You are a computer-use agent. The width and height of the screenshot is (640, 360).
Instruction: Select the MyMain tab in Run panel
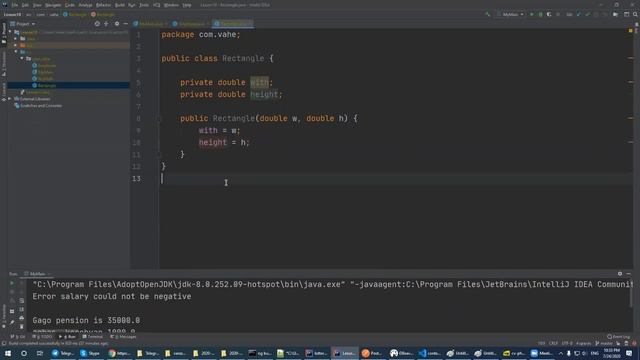pos(37,274)
